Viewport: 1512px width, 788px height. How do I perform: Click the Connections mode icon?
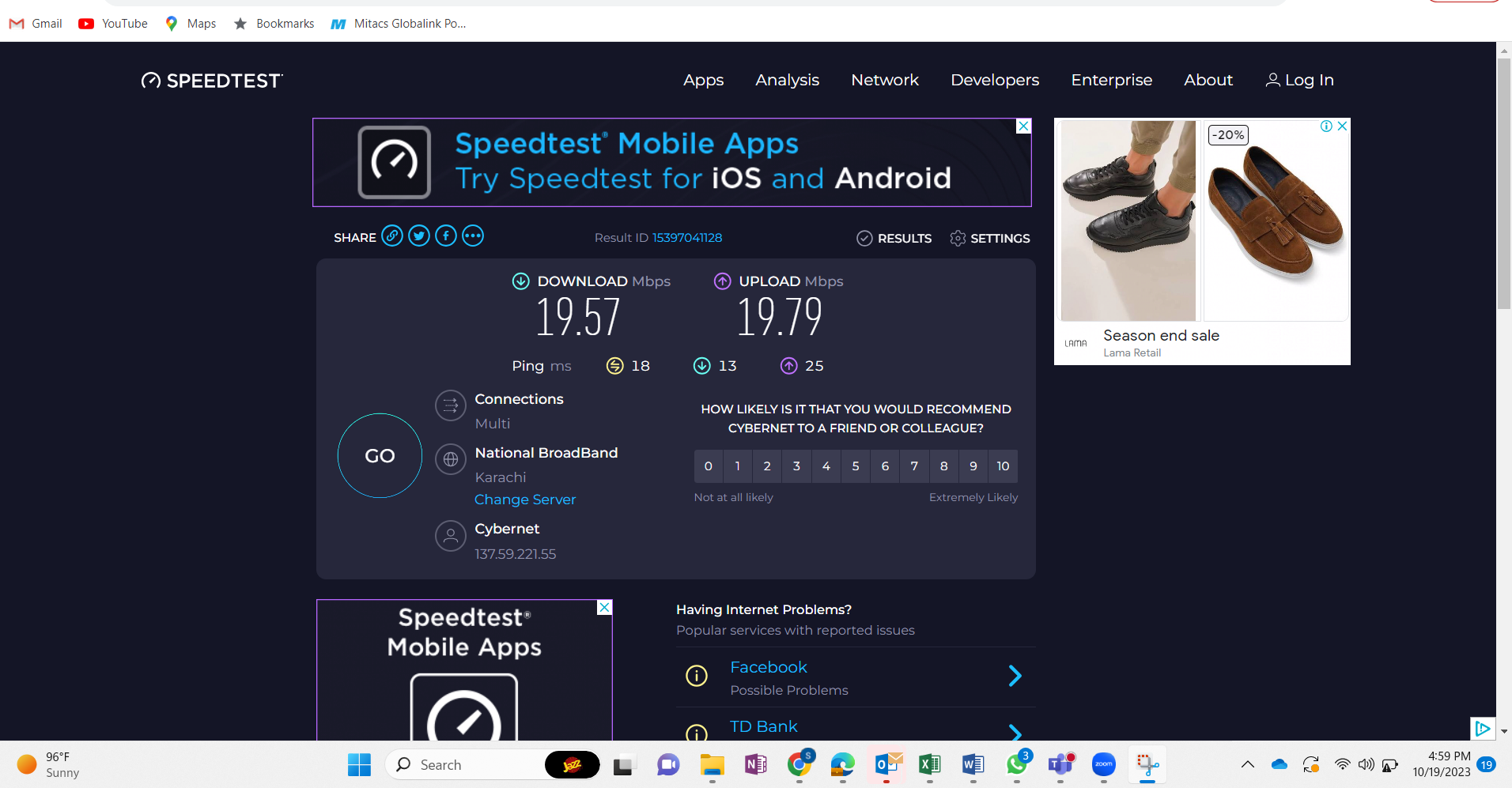point(451,405)
